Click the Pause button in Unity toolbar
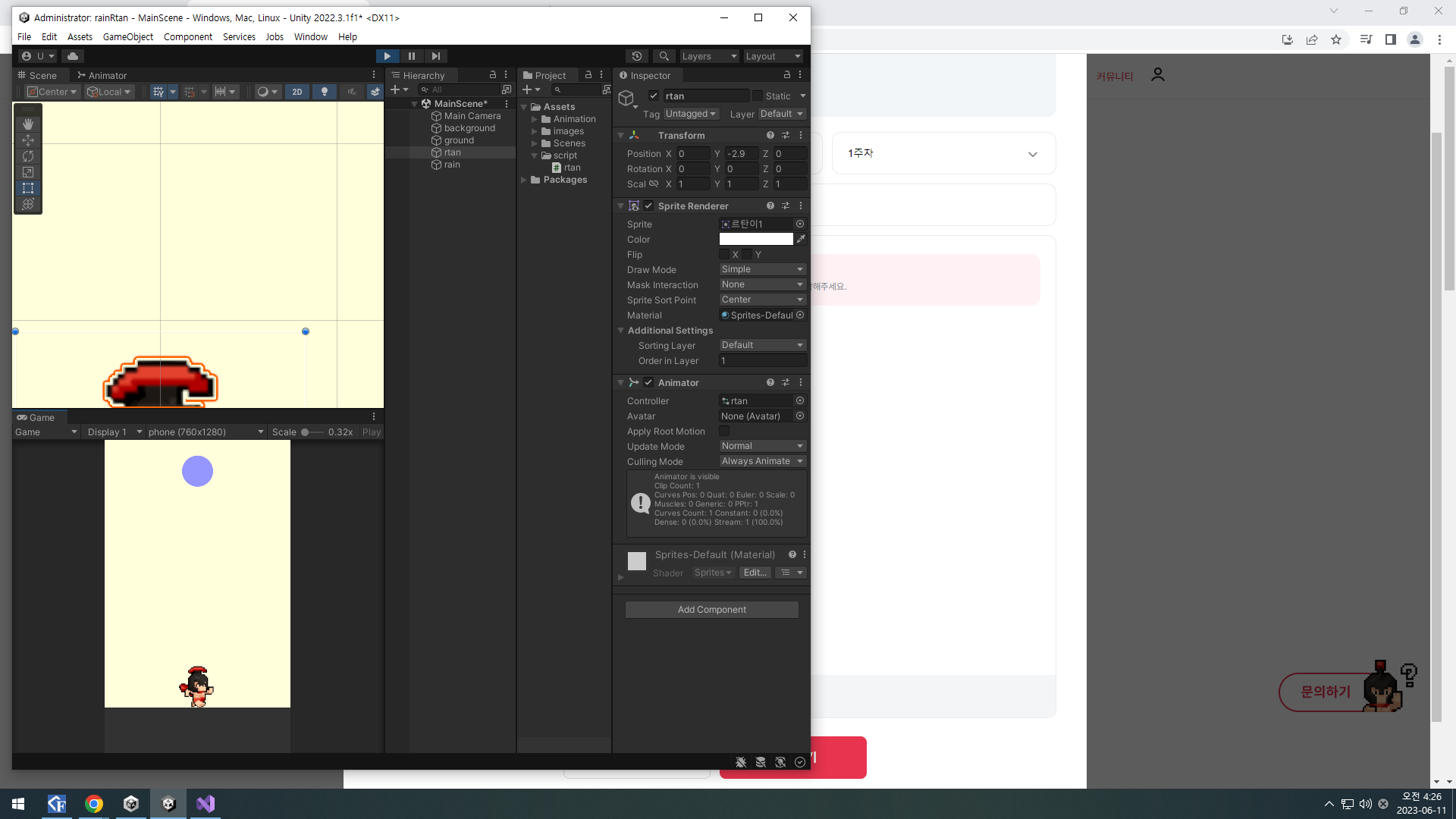The height and width of the screenshot is (819, 1456). coord(411,56)
